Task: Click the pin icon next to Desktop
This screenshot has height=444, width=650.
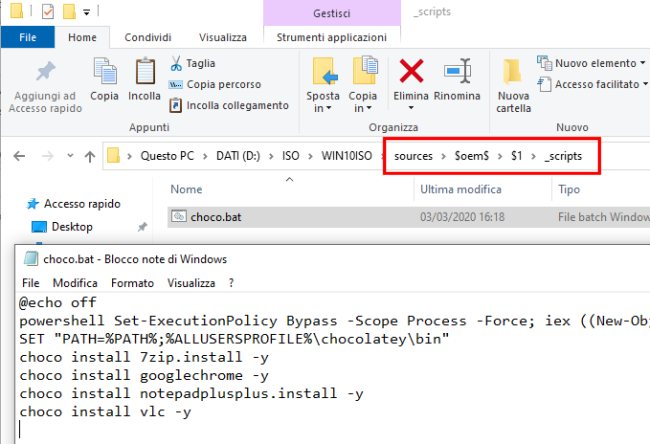Action: [x=142, y=227]
